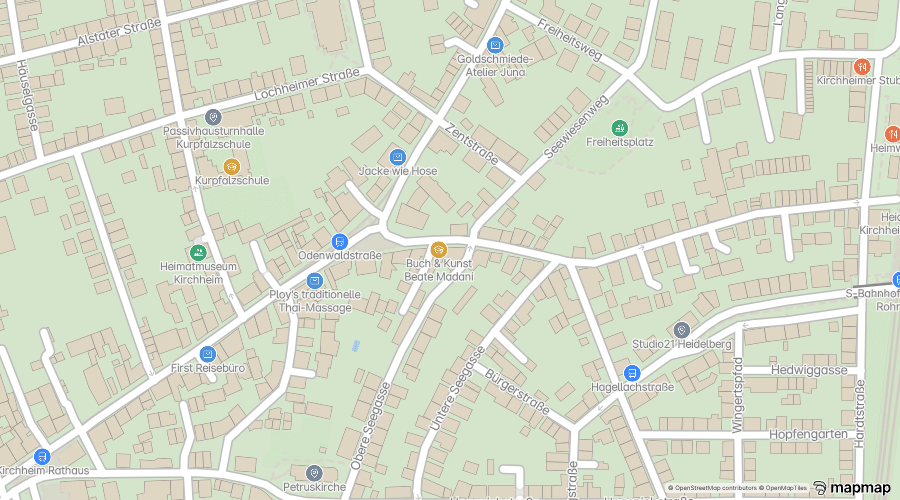Click the Kirchheim Rathaus stop label
Viewport: 900px width, 500px height.
[x=44, y=471]
